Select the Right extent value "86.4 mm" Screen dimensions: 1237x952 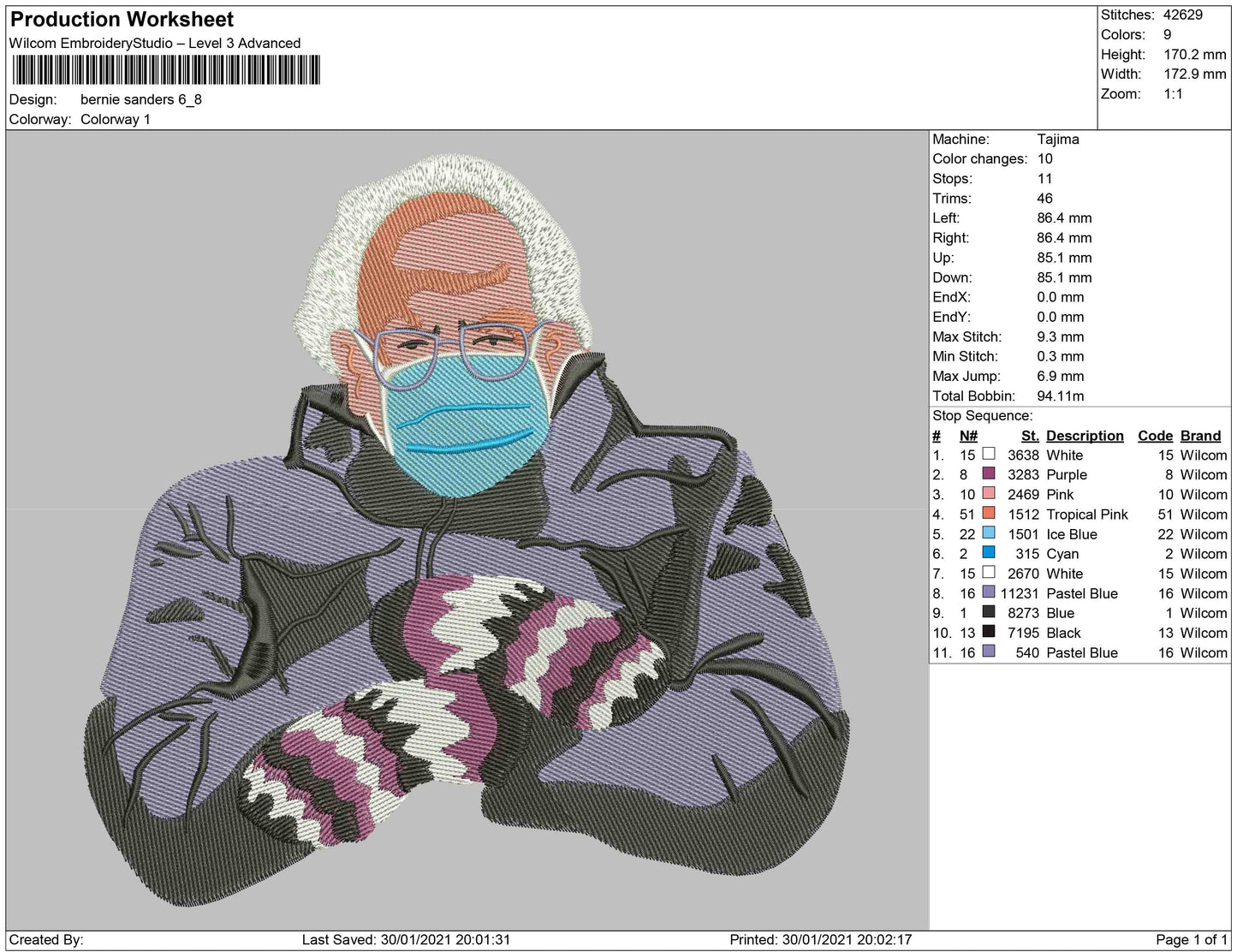click(x=1065, y=237)
